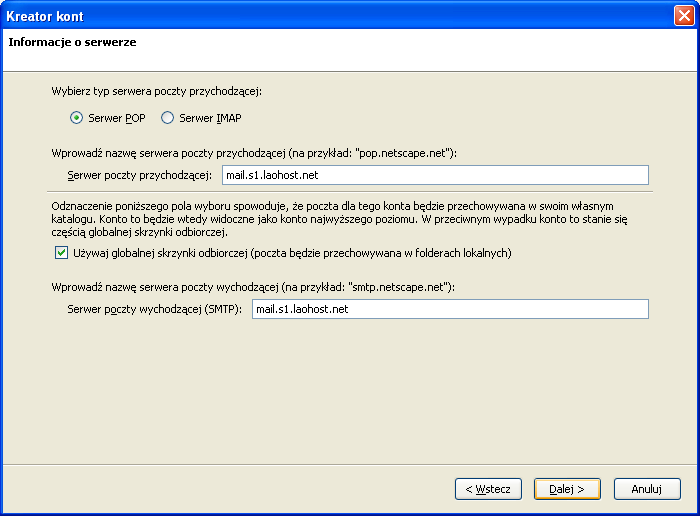
Task: Focus the outgoing SMTP server text field
Action: 450,309
